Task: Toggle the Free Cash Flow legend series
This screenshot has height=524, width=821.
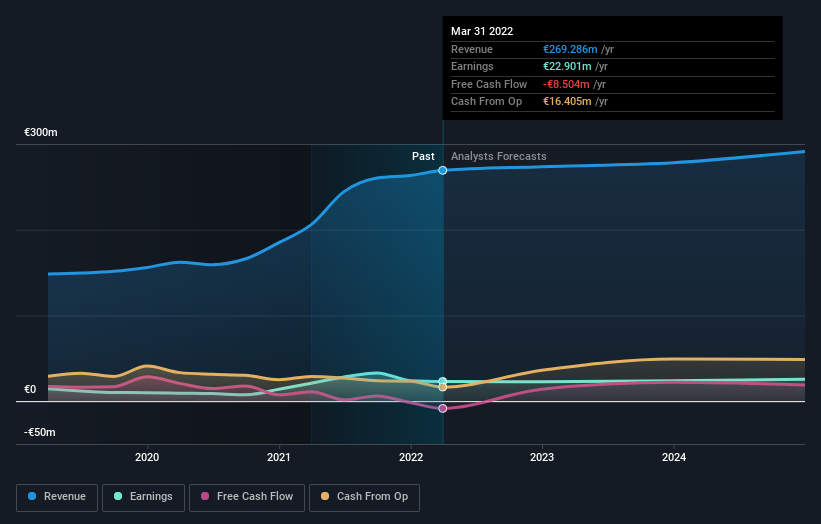Action: point(247,497)
